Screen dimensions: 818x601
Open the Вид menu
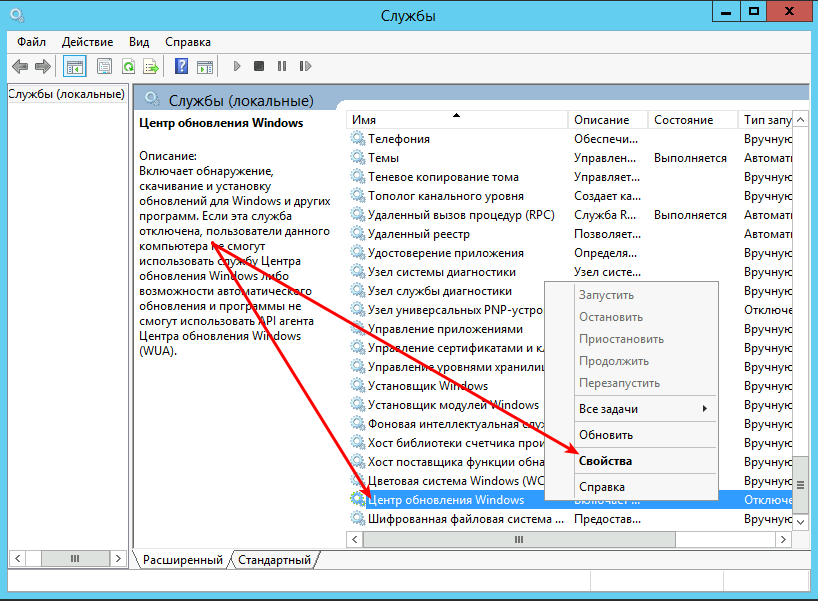tap(139, 42)
